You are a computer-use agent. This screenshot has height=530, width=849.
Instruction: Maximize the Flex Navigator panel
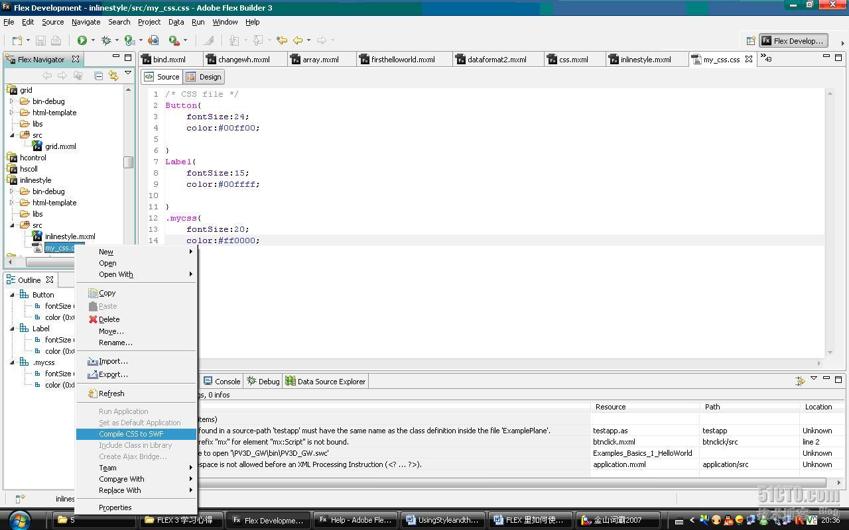click(x=128, y=58)
